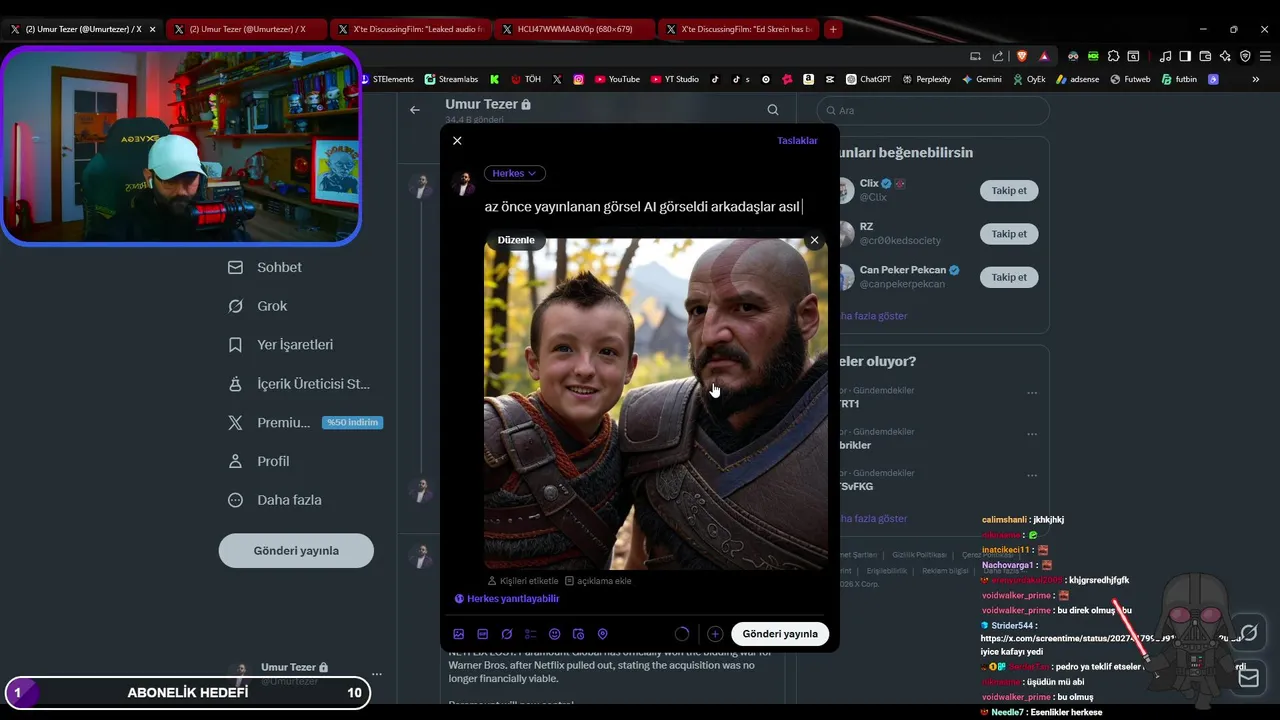
Task: Open the YouTube bookmark
Action: point(617,79)
